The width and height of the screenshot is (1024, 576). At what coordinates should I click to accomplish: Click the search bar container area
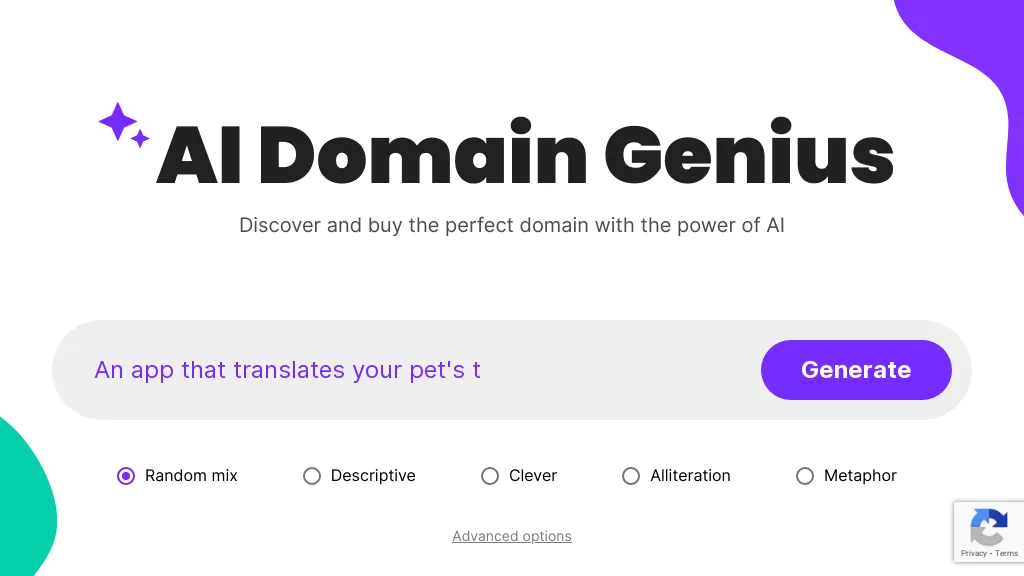512,370
